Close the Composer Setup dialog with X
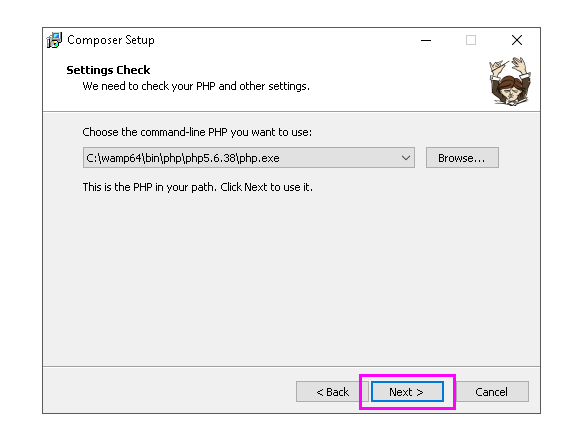Image resolution: width=587 pixels, height=444 pixels. 517,40
